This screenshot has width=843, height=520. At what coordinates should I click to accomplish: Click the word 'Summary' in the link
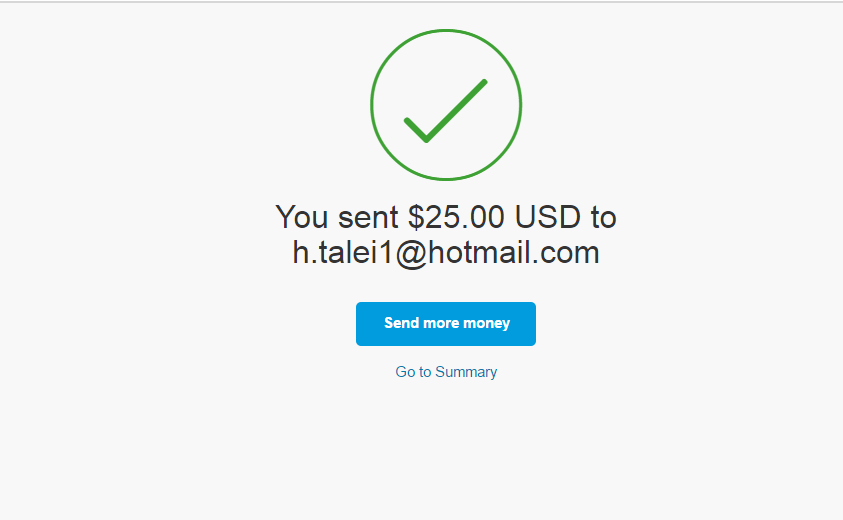coord(466,372)
